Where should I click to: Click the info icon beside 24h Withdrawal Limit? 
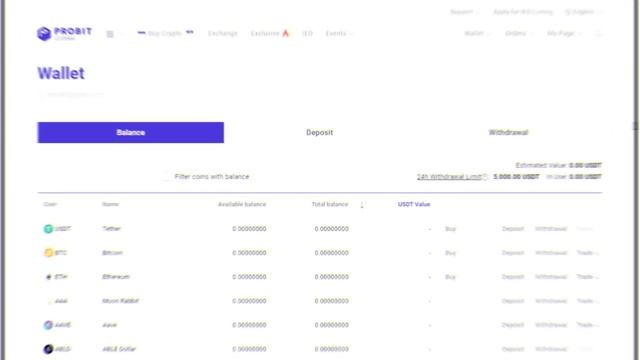(x=485, y=177)
